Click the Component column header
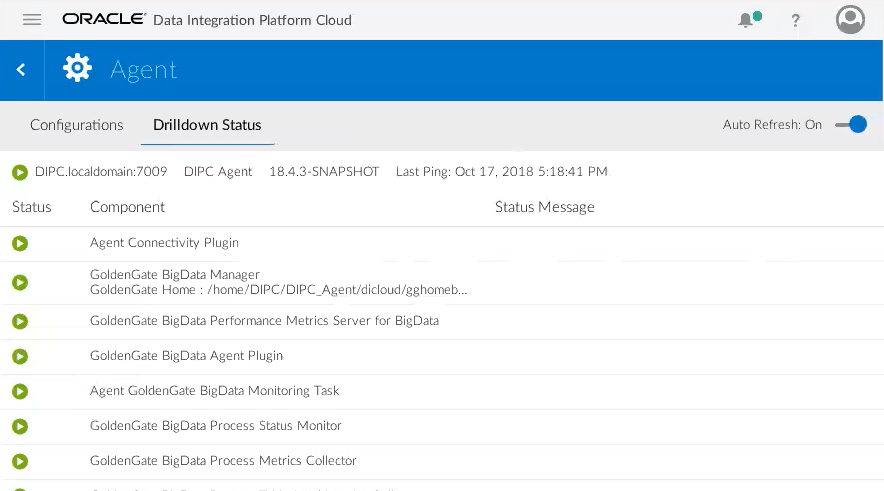This screenshot has height=491, width=884. [127, 207]
